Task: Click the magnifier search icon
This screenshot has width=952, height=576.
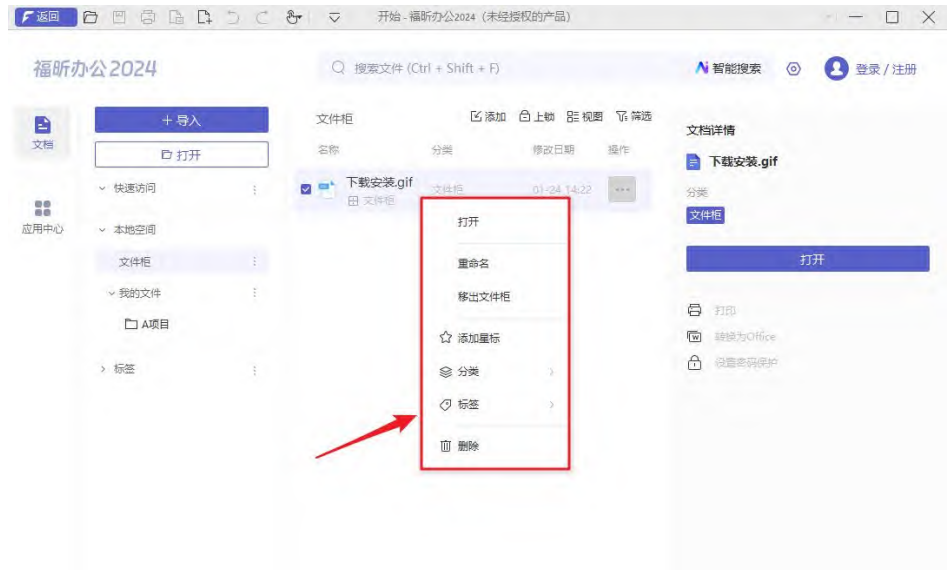Action: point(338,67)
